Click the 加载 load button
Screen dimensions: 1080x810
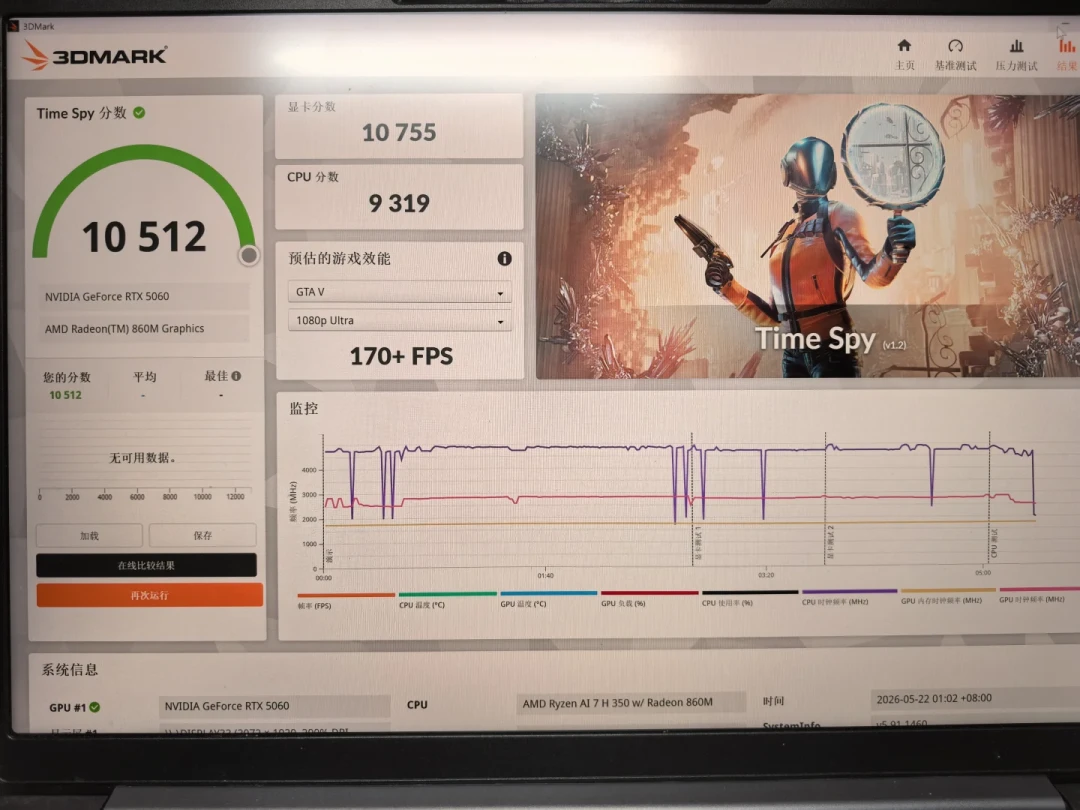pos(89,535)
